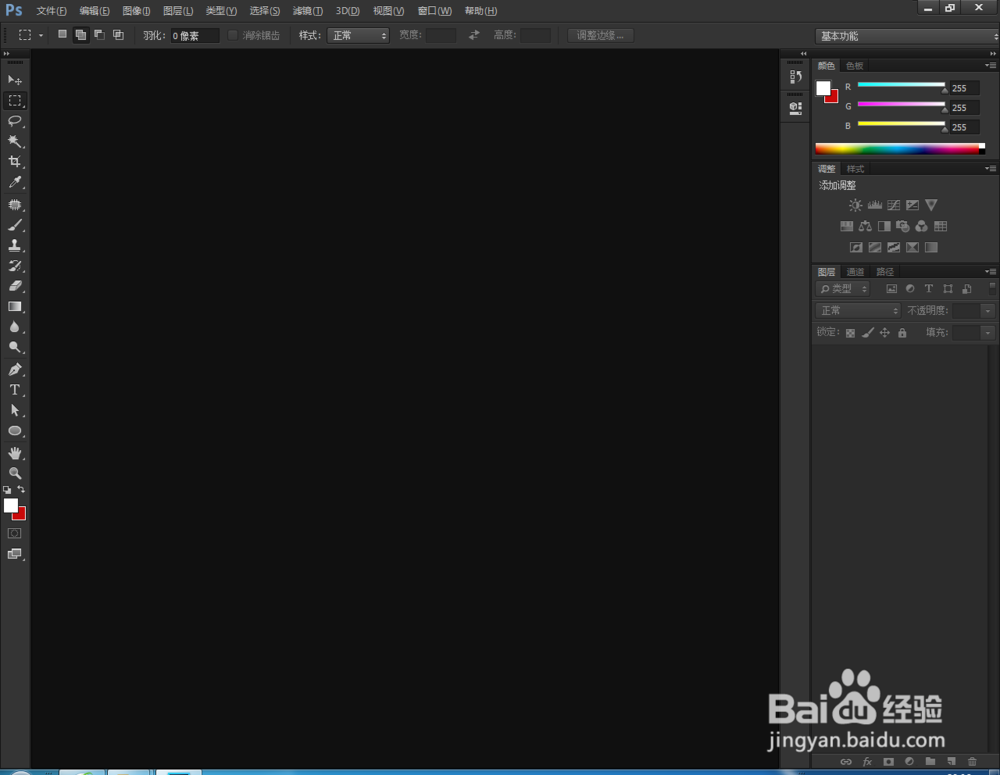The height and width of the screenshot is (775, 1000).
Task: Select the Crop tool
Action: pyautogui.click(x=15, y=161)
